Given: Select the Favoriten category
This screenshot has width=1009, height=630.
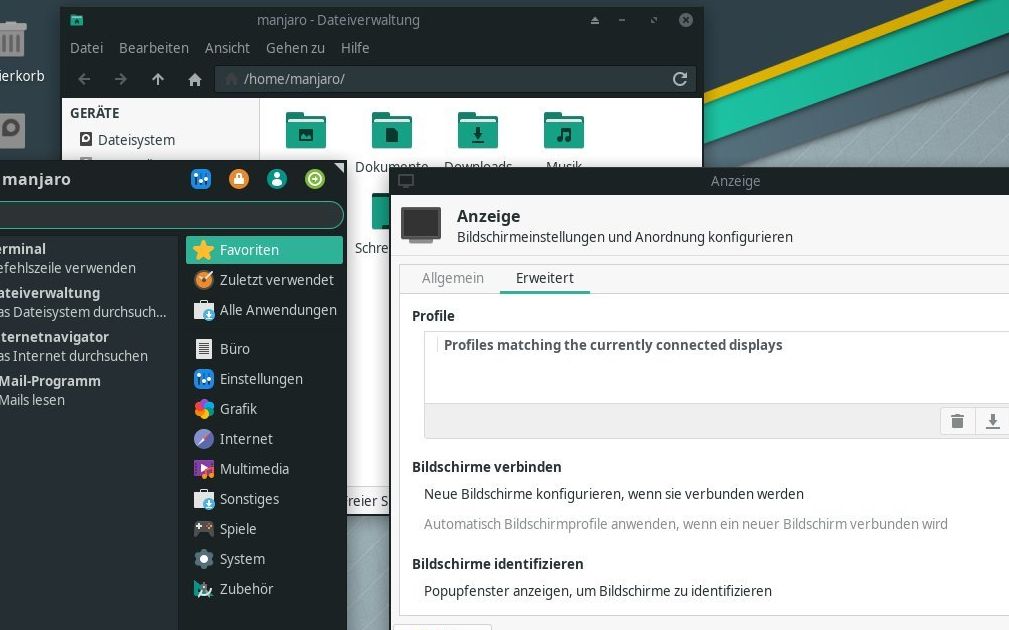Looking at the screenshot, I should pos(251,249).
